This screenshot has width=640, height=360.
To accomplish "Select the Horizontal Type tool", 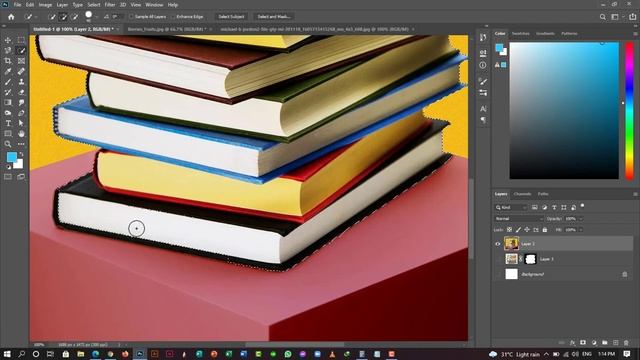I will pyautogui.click(x=8, y=123).
